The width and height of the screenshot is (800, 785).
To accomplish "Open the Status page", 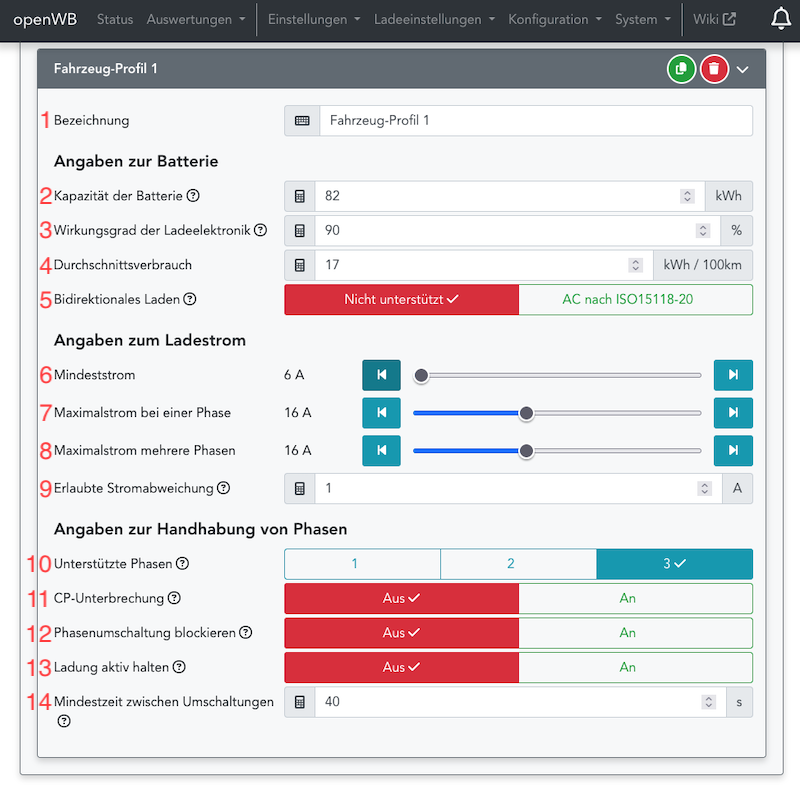I will point(115,19).
